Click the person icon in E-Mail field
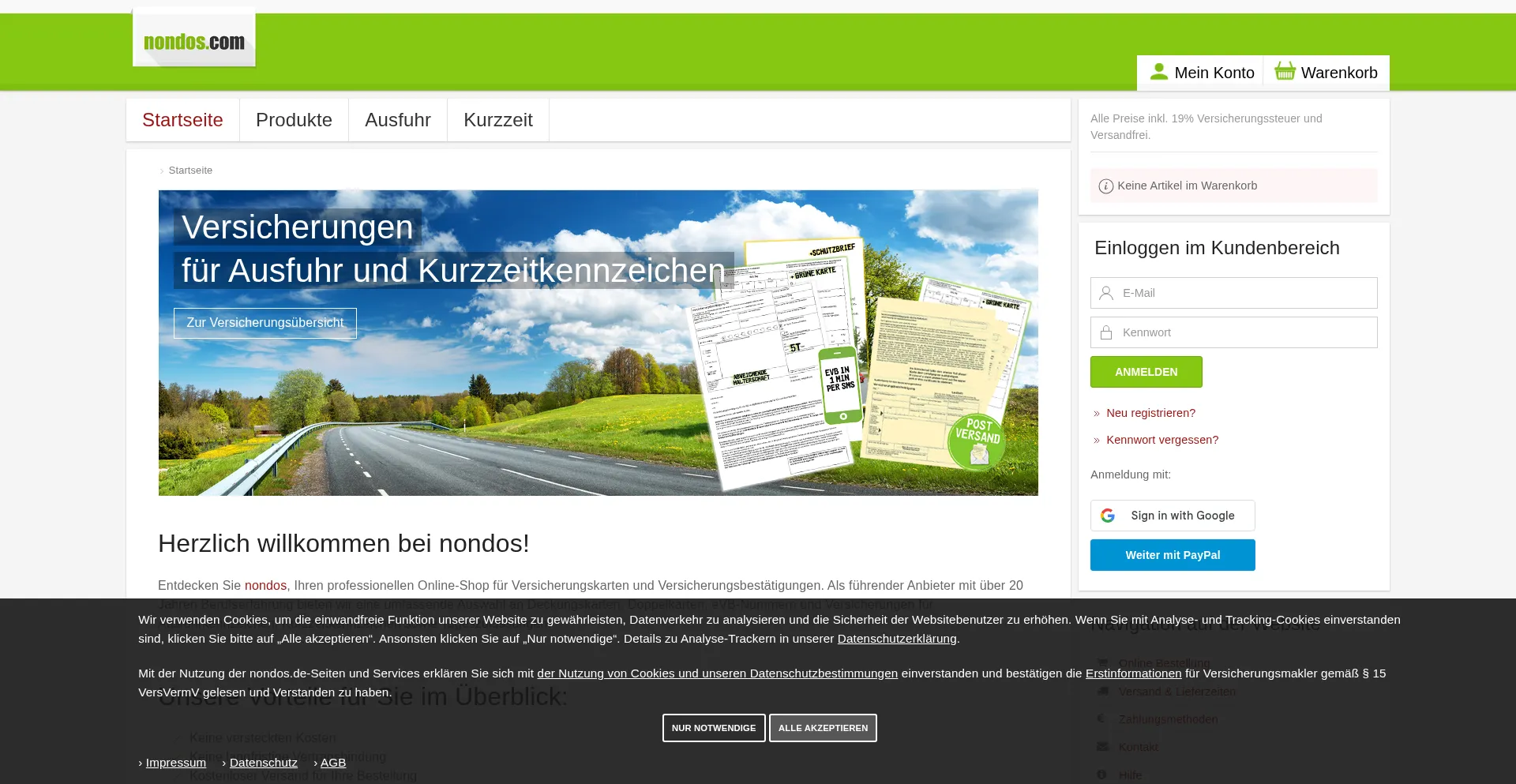This screenshot has width=1516, height=784. pos(1106,293)
